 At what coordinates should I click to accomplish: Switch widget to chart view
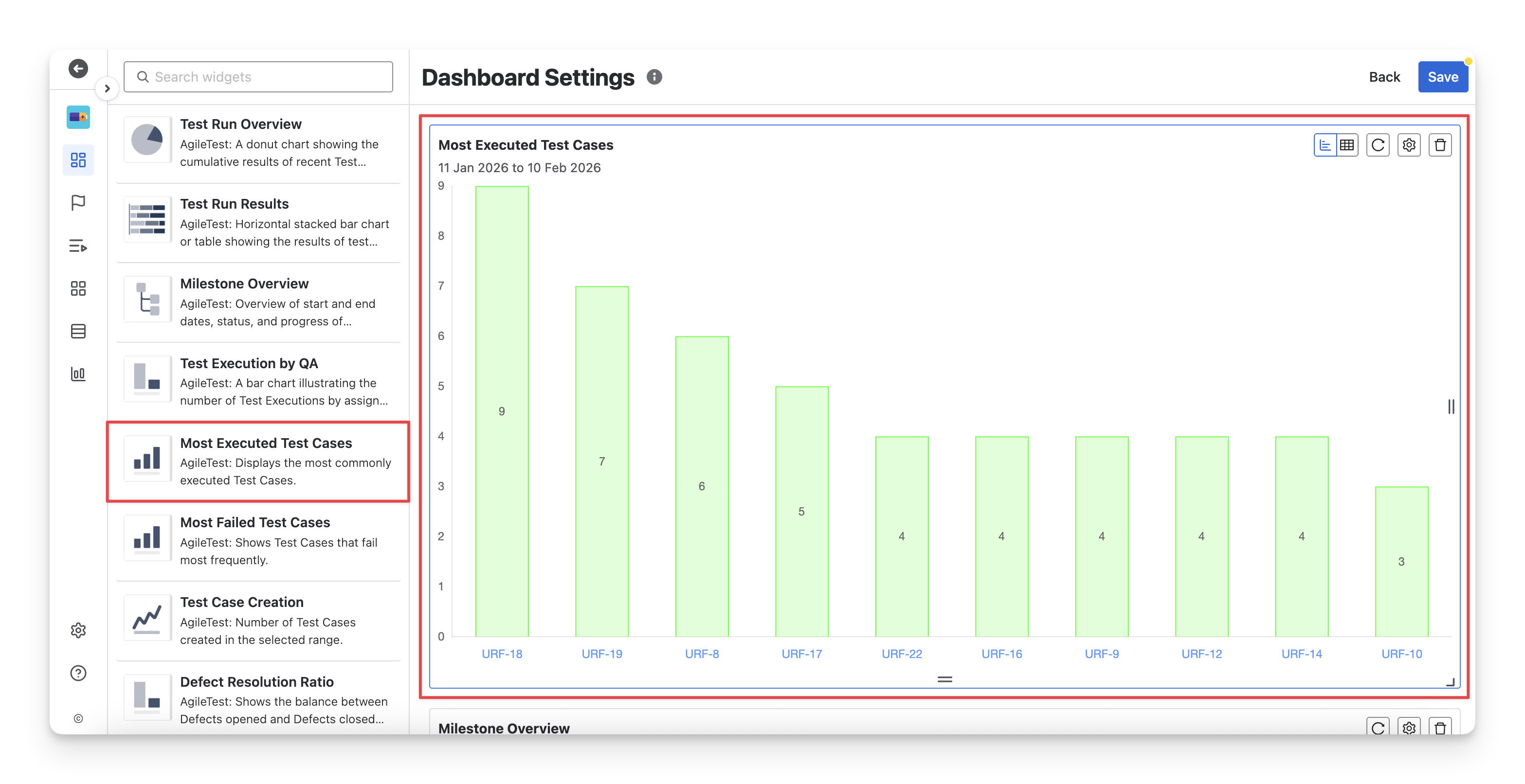(1325, 145)
